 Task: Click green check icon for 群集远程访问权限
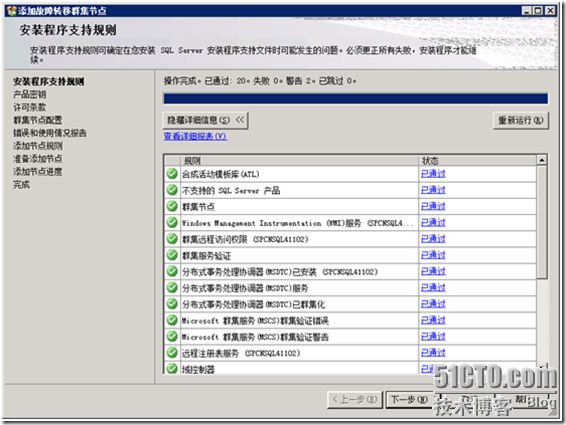[172, 239]
